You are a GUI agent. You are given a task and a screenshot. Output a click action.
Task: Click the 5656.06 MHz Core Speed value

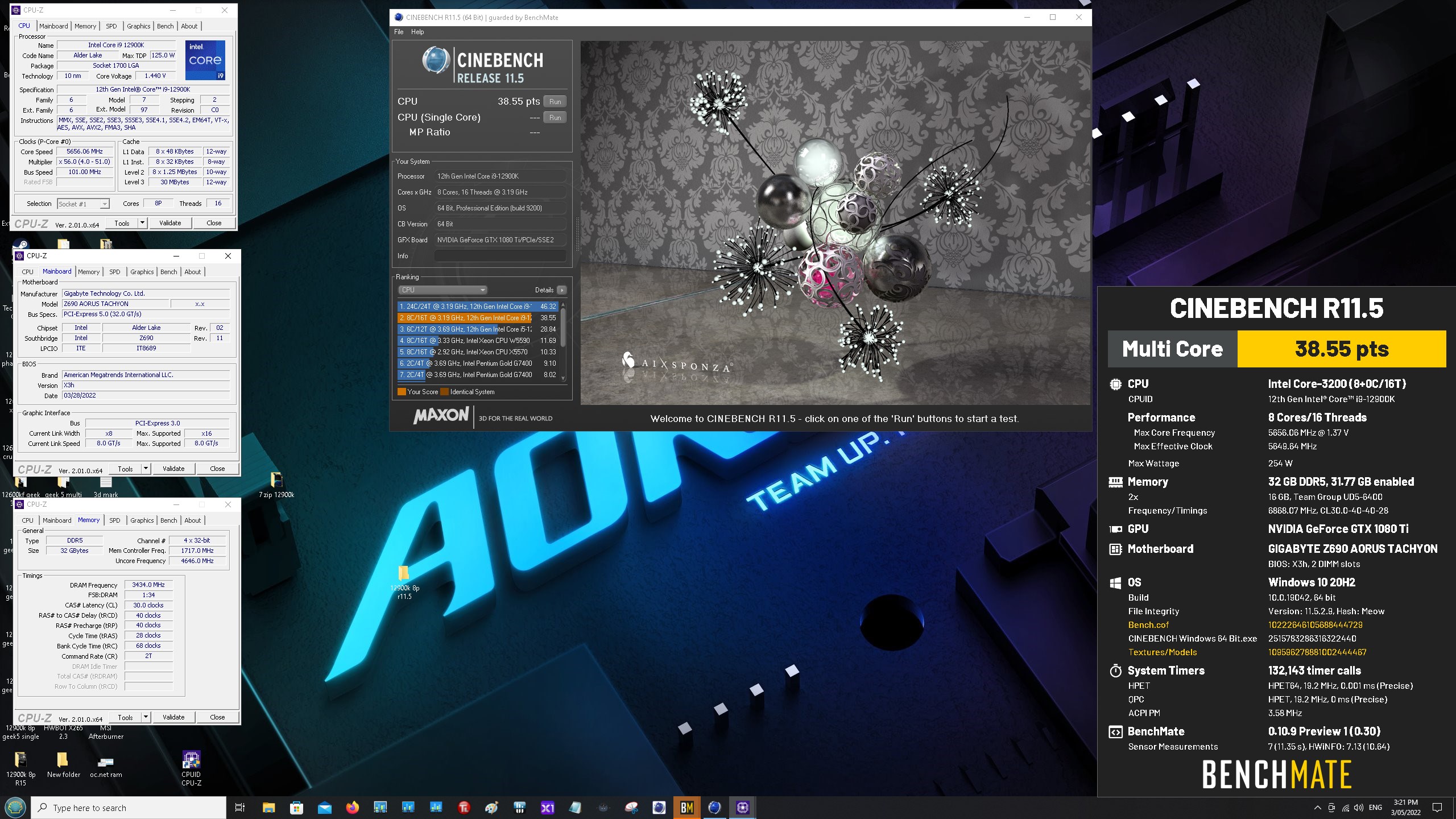click(x=85, y=152)
